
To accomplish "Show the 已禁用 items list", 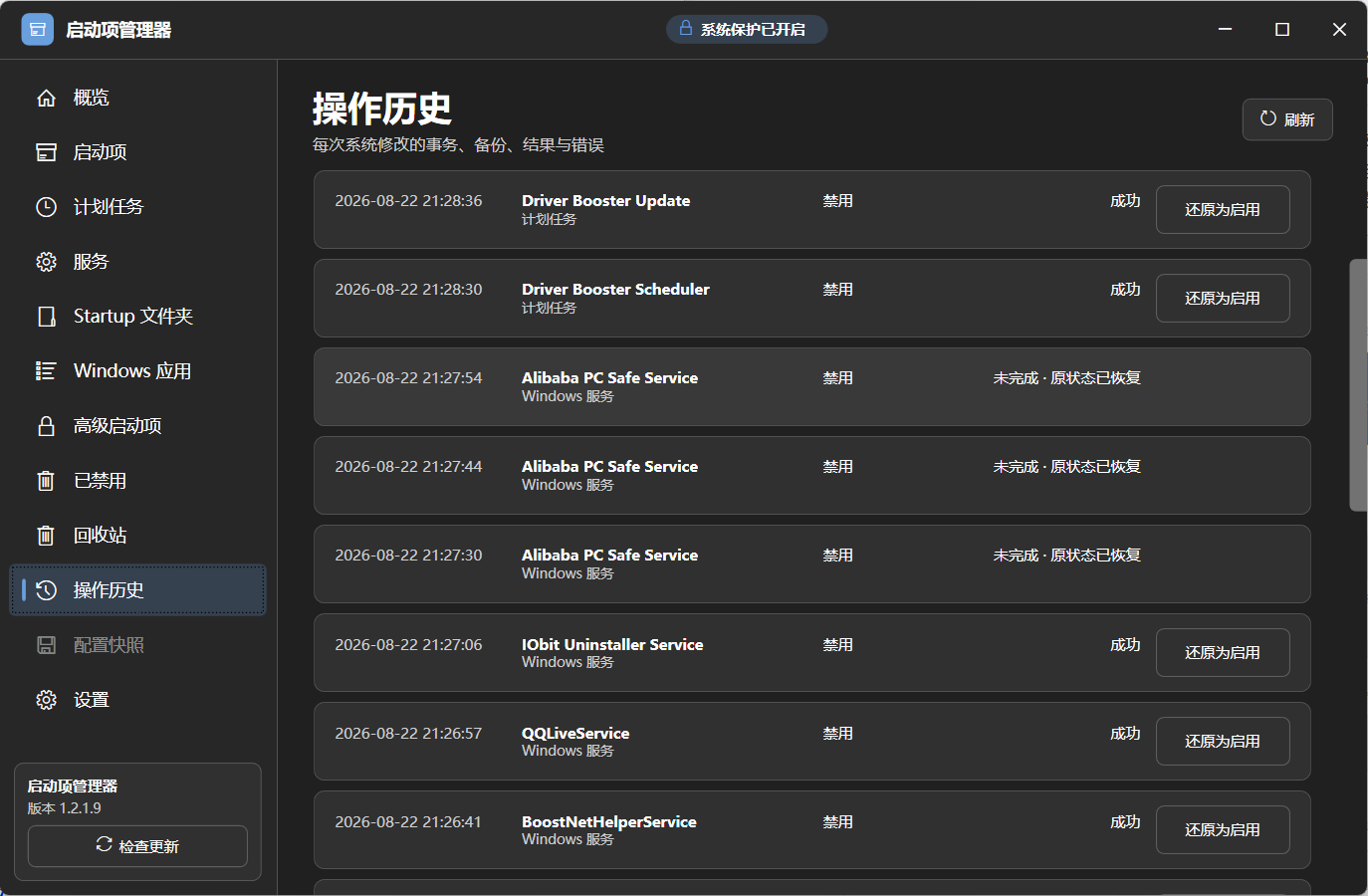I will [x=138, y=481].
